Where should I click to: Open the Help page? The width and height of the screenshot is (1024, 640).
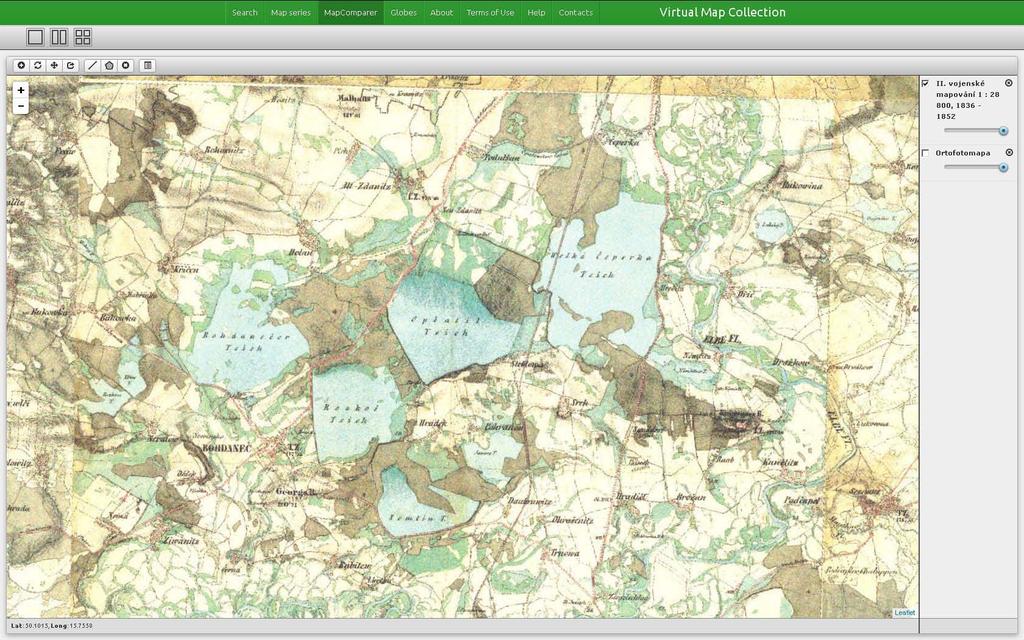536,12
